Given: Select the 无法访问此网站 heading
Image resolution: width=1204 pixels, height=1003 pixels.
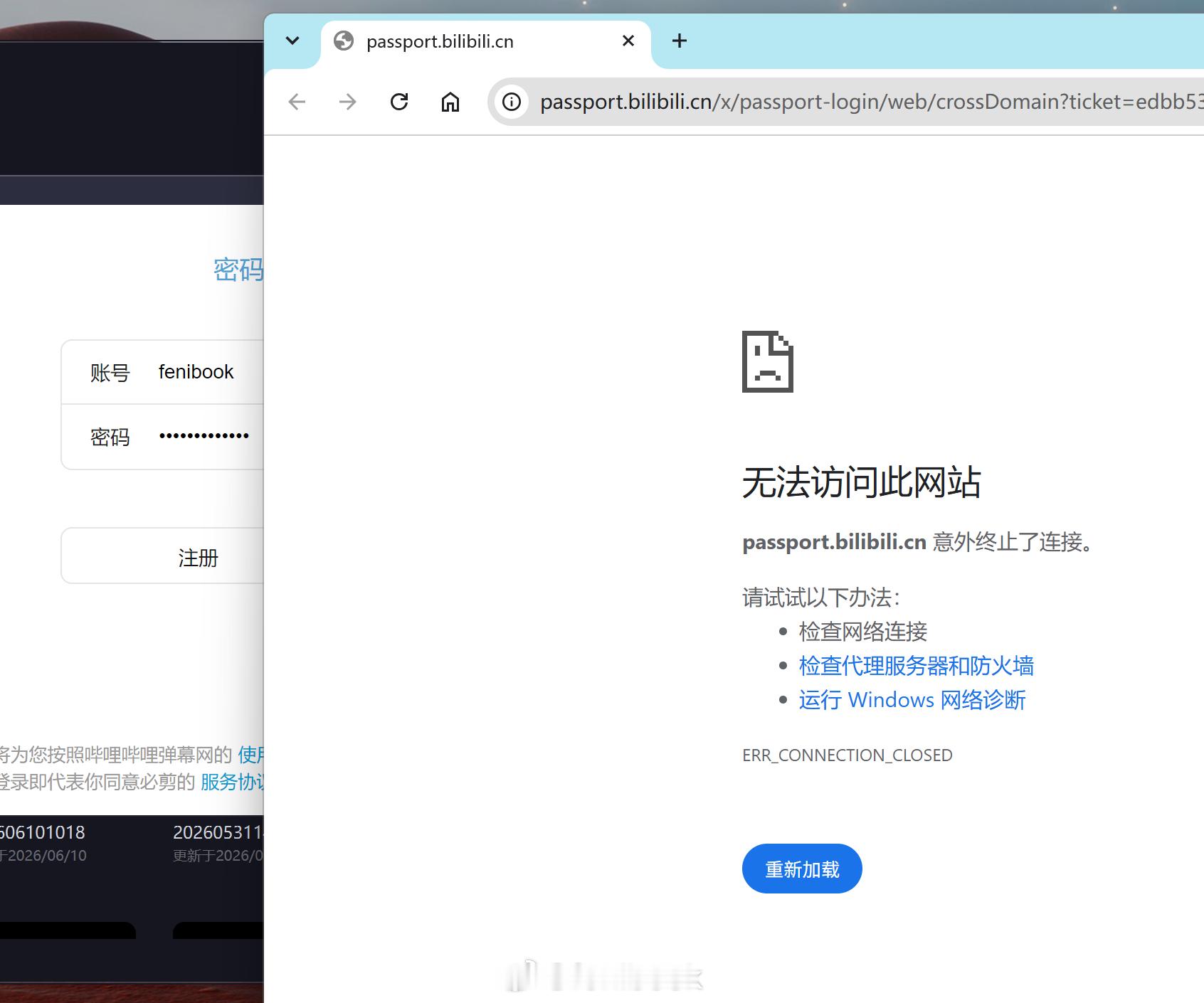Looking at the screenshot, I should (x=862, y=482).
